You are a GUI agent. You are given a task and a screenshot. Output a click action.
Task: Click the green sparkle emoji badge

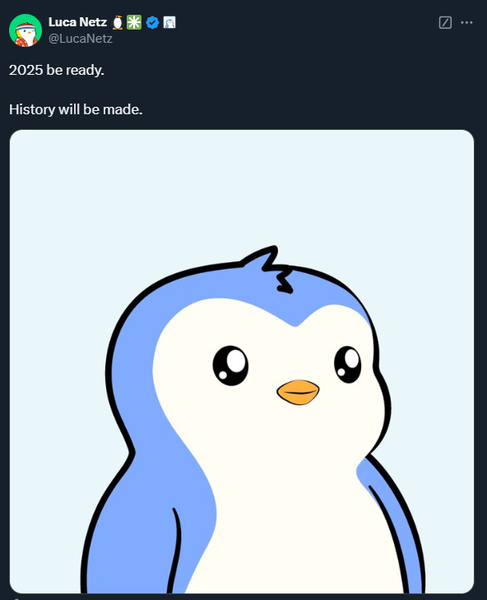point(134,22)
